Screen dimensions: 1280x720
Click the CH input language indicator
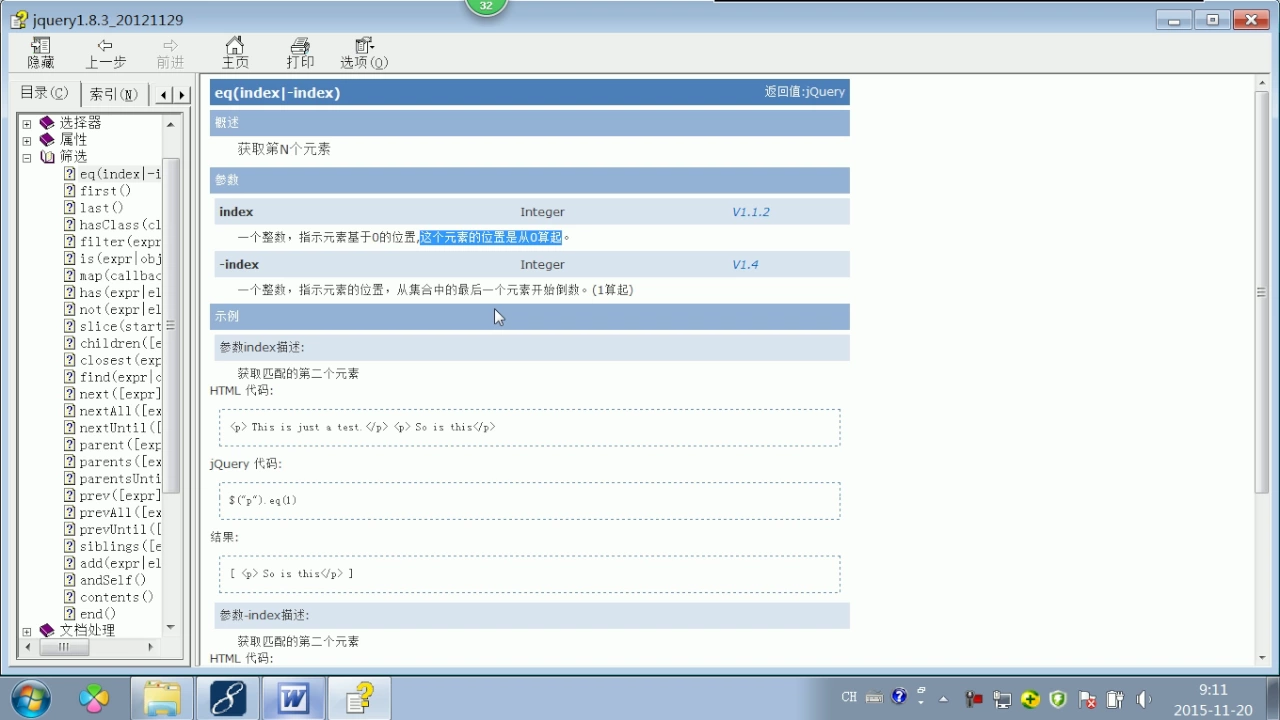pyautogui.click(x=849, y=697)
